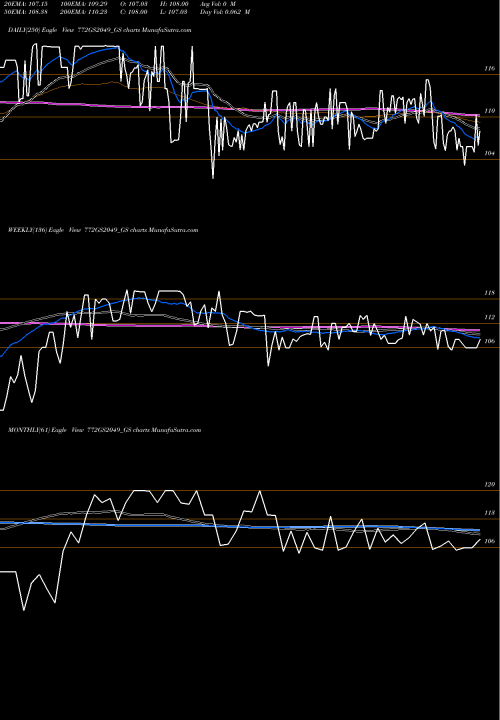Click the high price H: 108.00
The width and height of the screenshot is (500, 720).
coord(174,4)
